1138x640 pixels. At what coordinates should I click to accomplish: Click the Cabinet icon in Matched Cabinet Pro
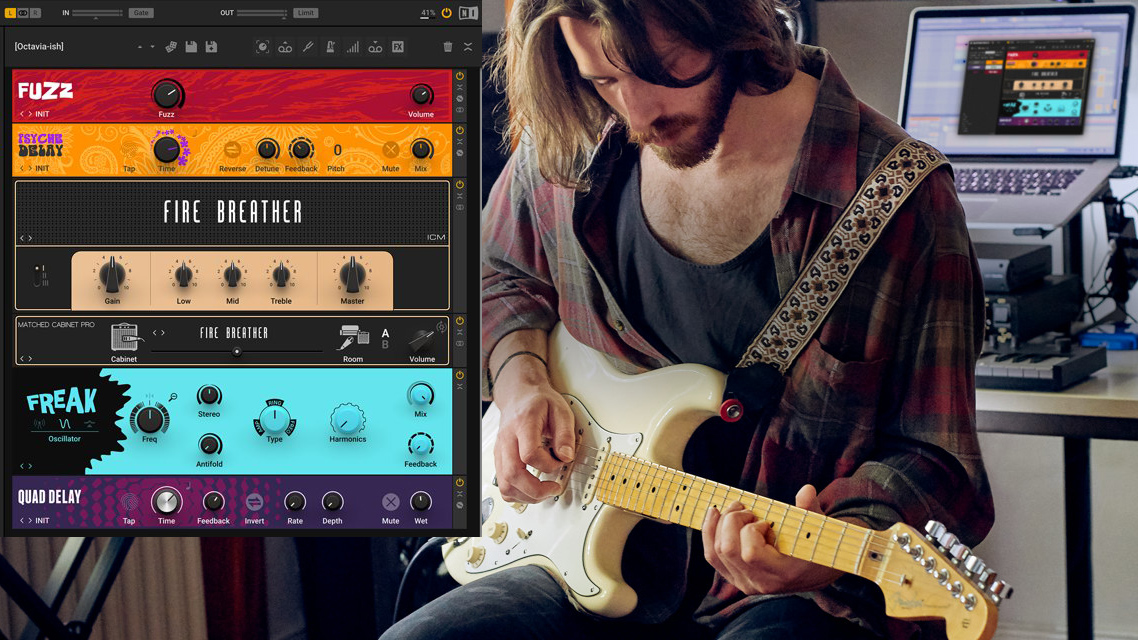pos(124,338)
